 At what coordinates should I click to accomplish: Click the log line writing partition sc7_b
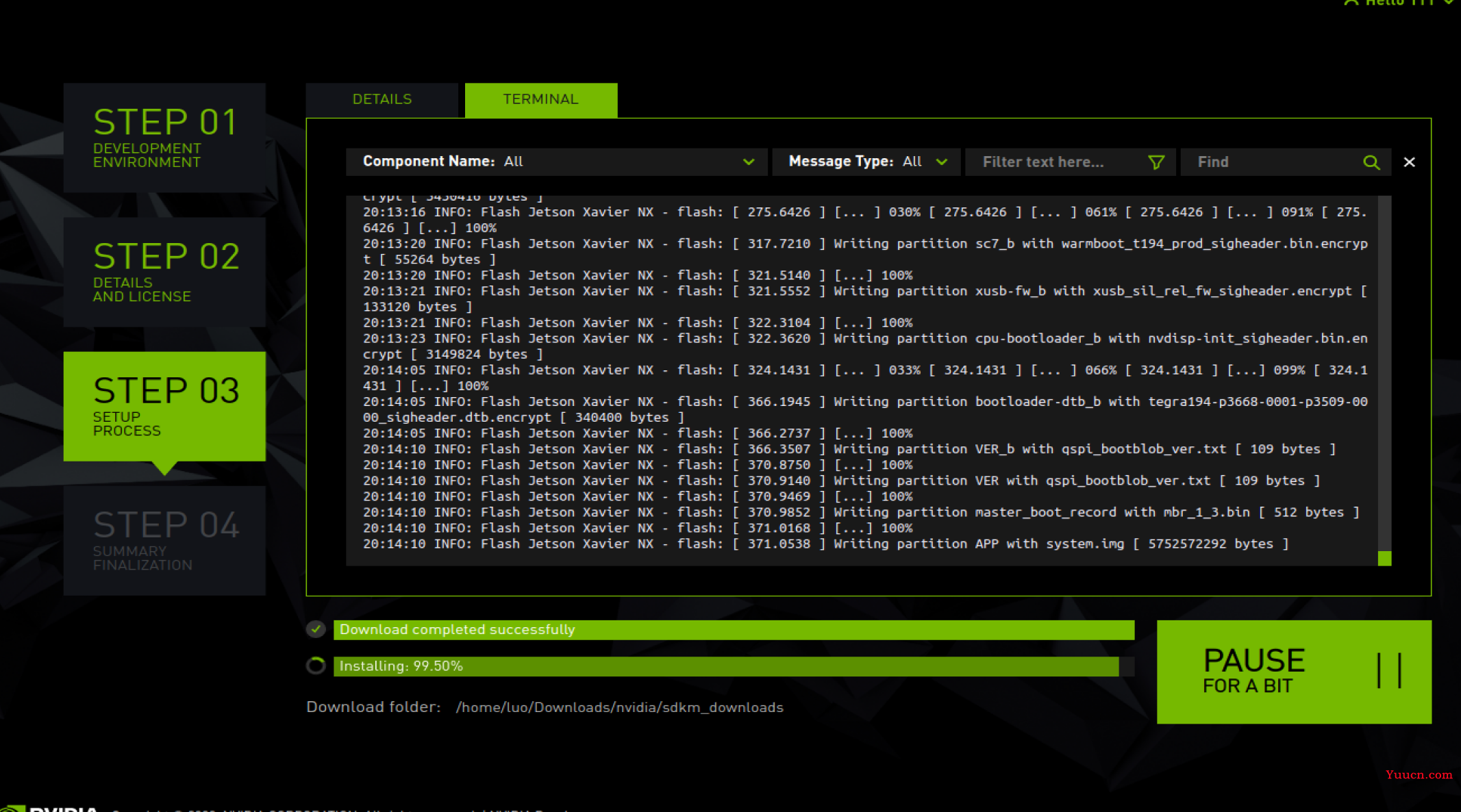pos(865,252)
